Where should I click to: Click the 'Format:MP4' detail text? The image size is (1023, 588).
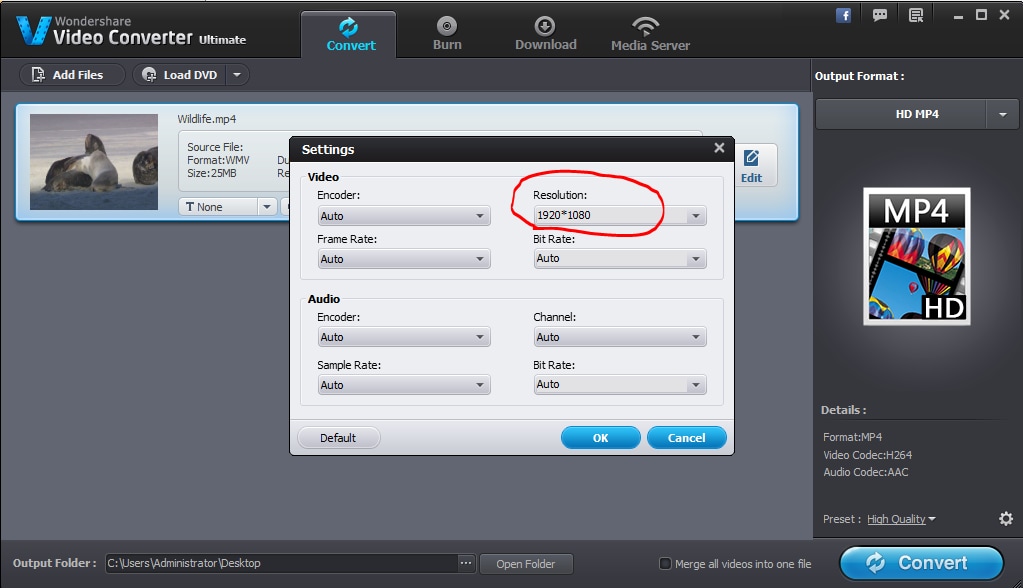point(852,437)
